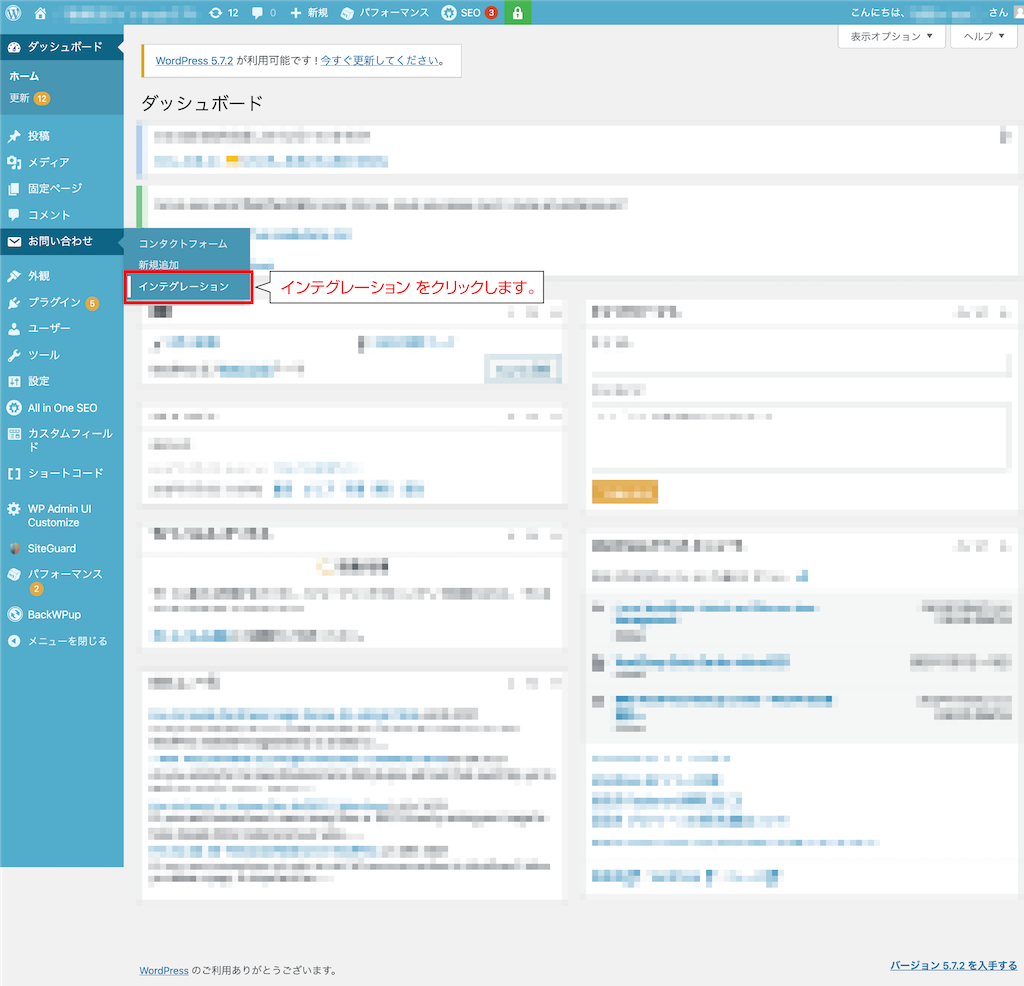Open the メディア menu label in sidebar
The height and width of the screenshot is (986, 1024).
click(x=48, y=162)
